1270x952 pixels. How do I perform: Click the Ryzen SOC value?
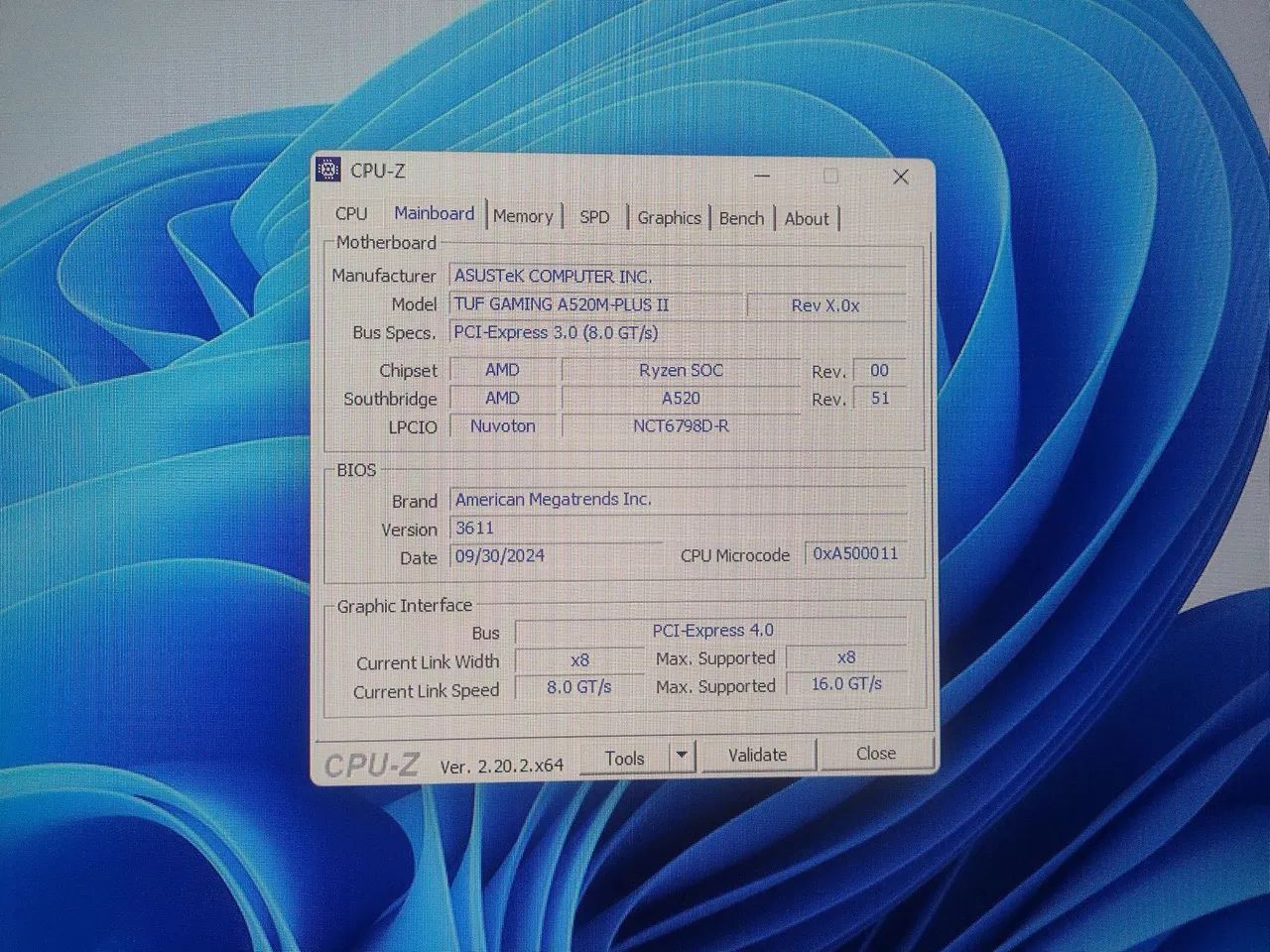pyautogui.click(x=681, y=370)
